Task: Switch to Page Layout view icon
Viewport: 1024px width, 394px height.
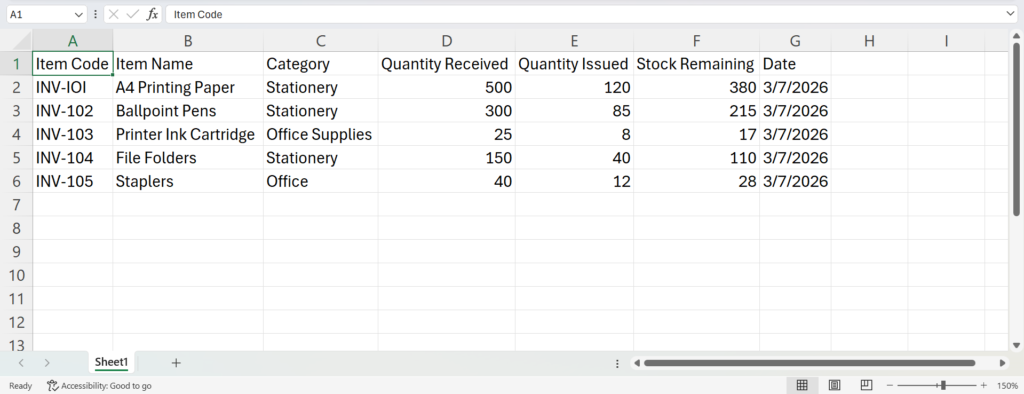Action: pyautogui.click(x=834, y=386)
